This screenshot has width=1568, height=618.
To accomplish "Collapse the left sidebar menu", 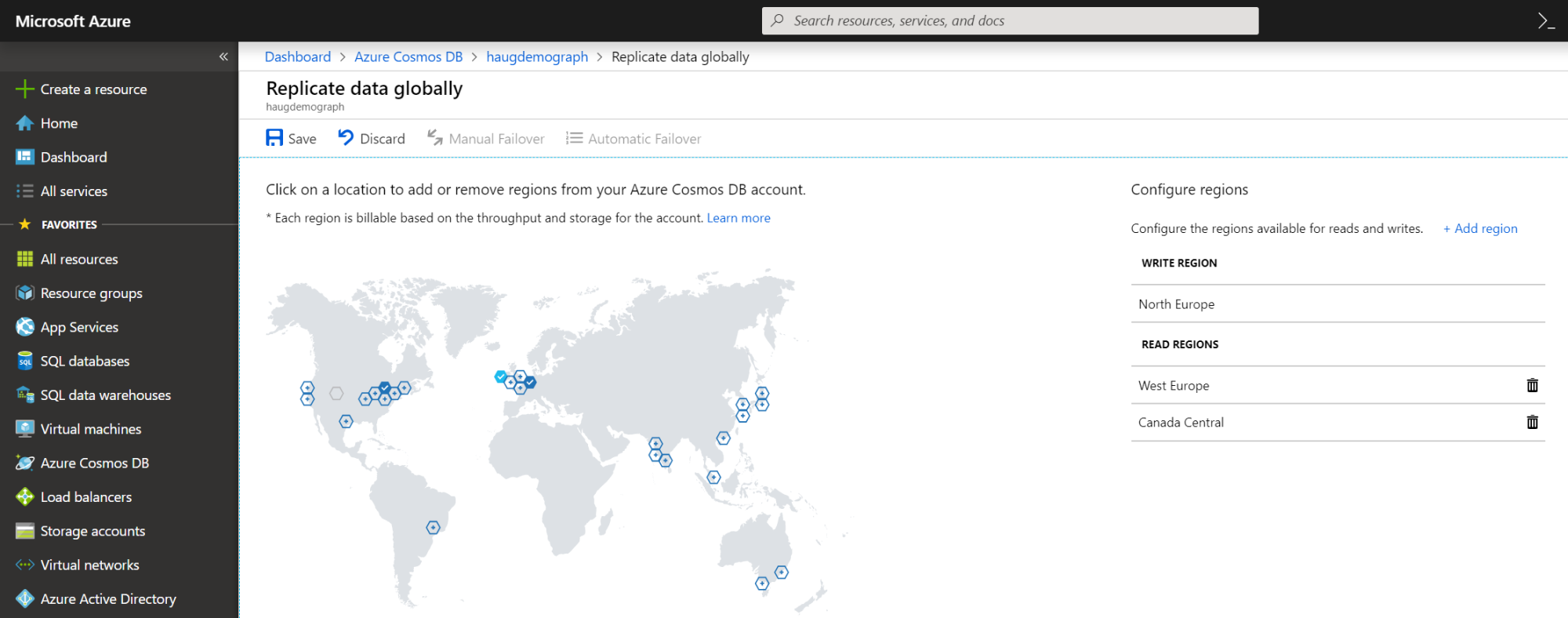I will pyautogui.click(x=223, y=56).
